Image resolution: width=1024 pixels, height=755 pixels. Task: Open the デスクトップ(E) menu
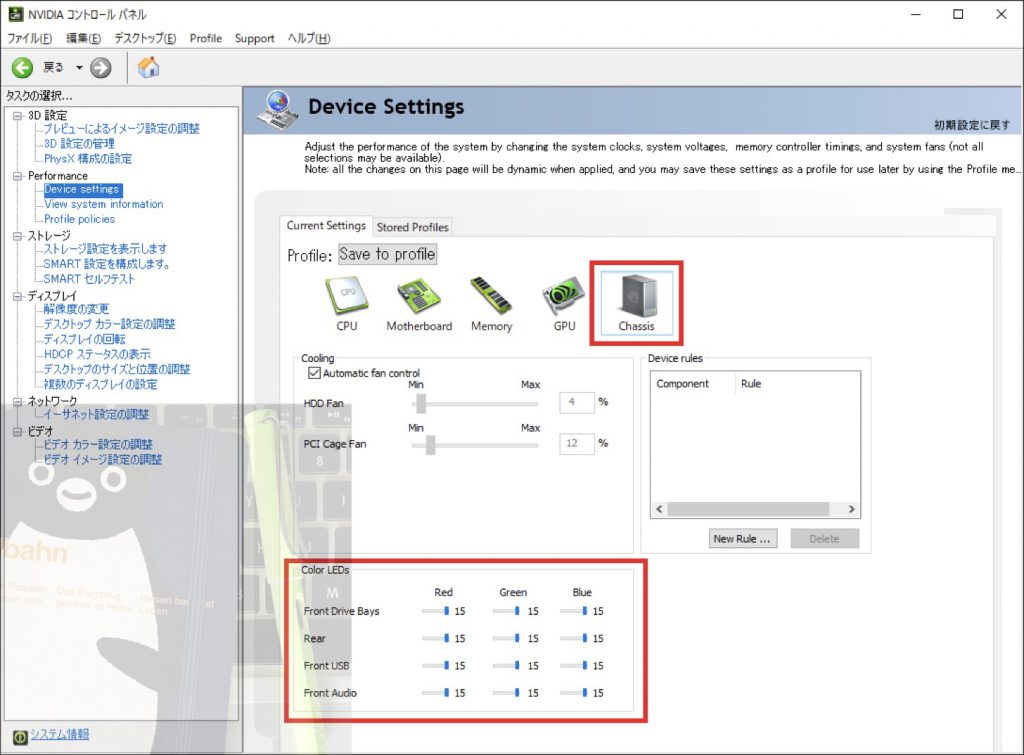(145, 39)
